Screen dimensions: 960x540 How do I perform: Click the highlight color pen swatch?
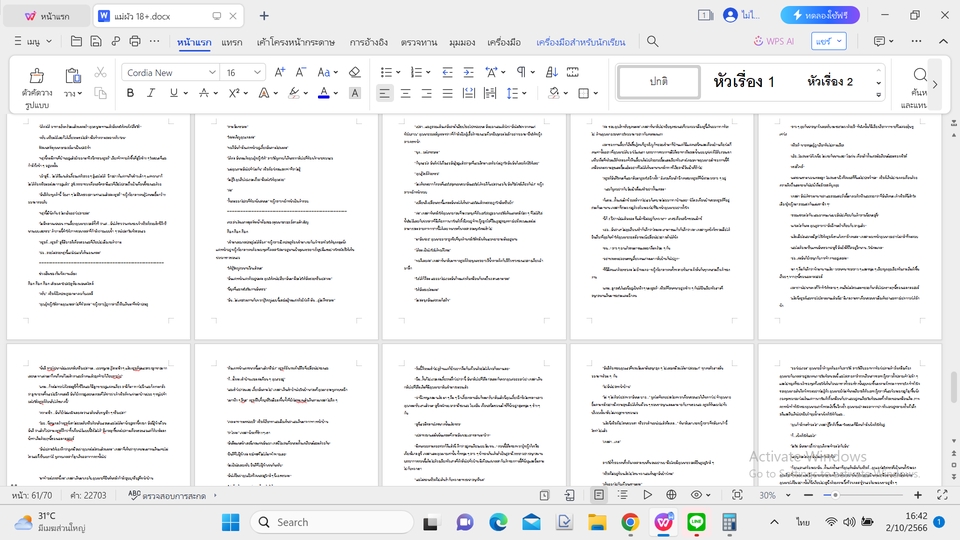[294, 93]
